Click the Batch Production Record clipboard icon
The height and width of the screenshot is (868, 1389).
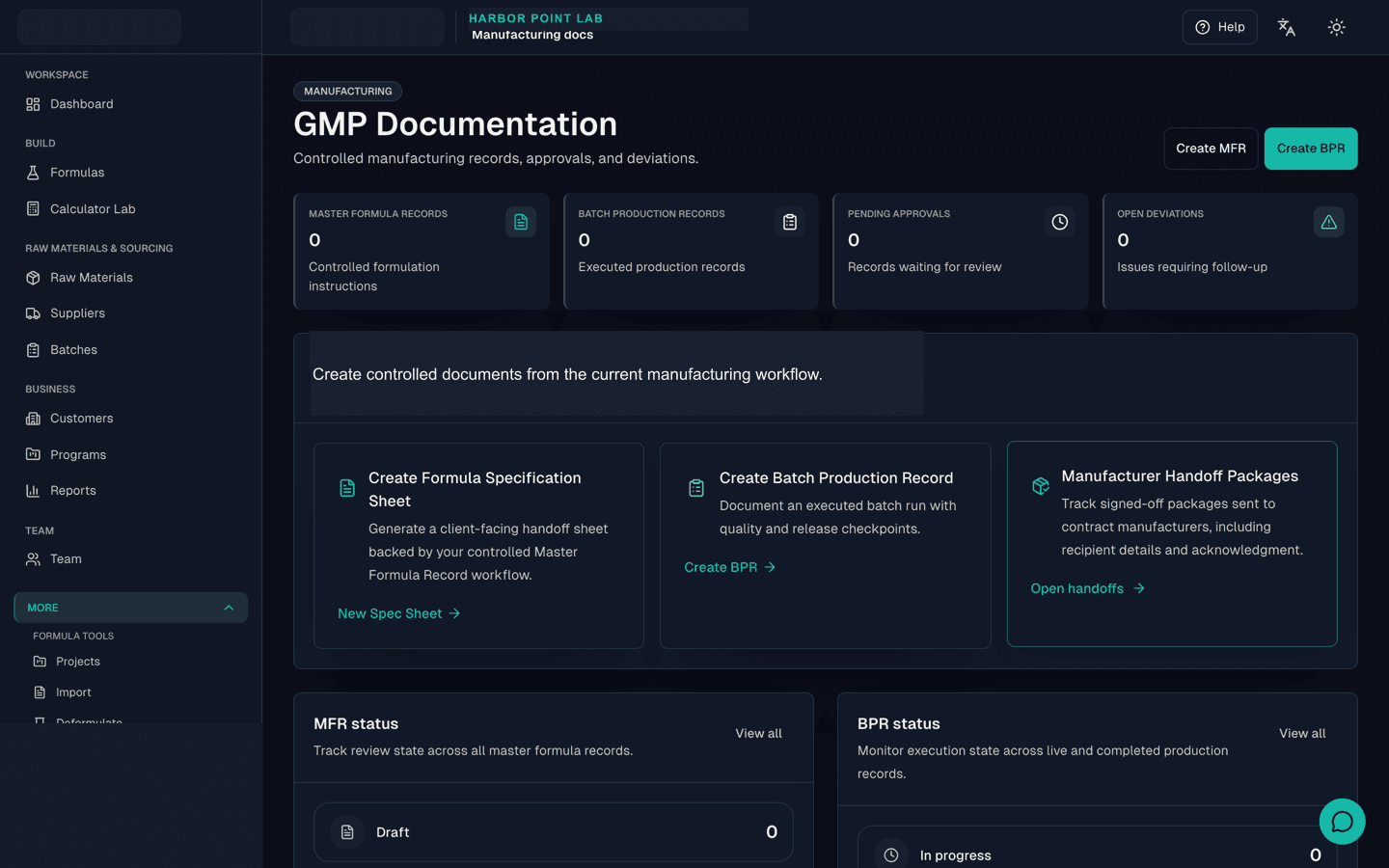(696, 488)
